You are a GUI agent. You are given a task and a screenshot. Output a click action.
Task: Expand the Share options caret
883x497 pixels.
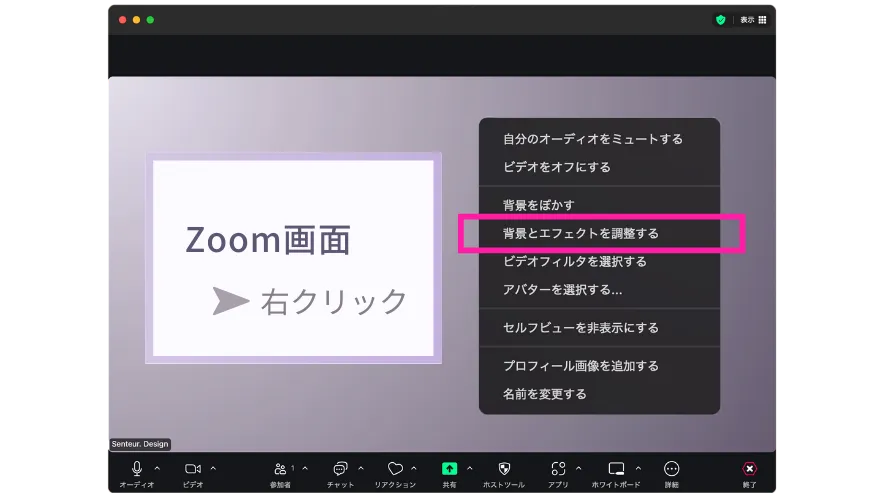coord(470,468)
